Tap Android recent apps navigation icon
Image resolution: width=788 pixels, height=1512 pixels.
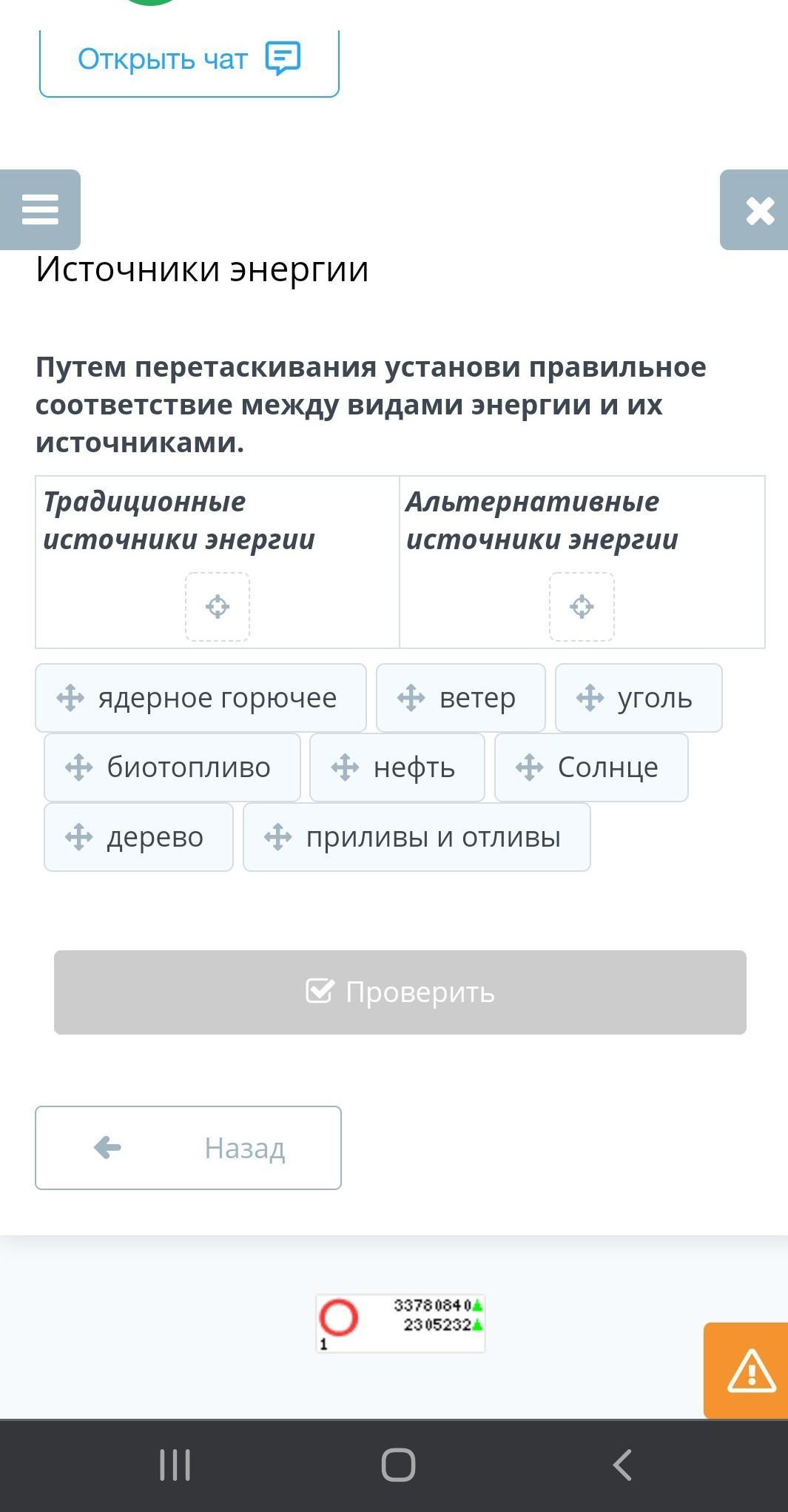click(175, 1465)
